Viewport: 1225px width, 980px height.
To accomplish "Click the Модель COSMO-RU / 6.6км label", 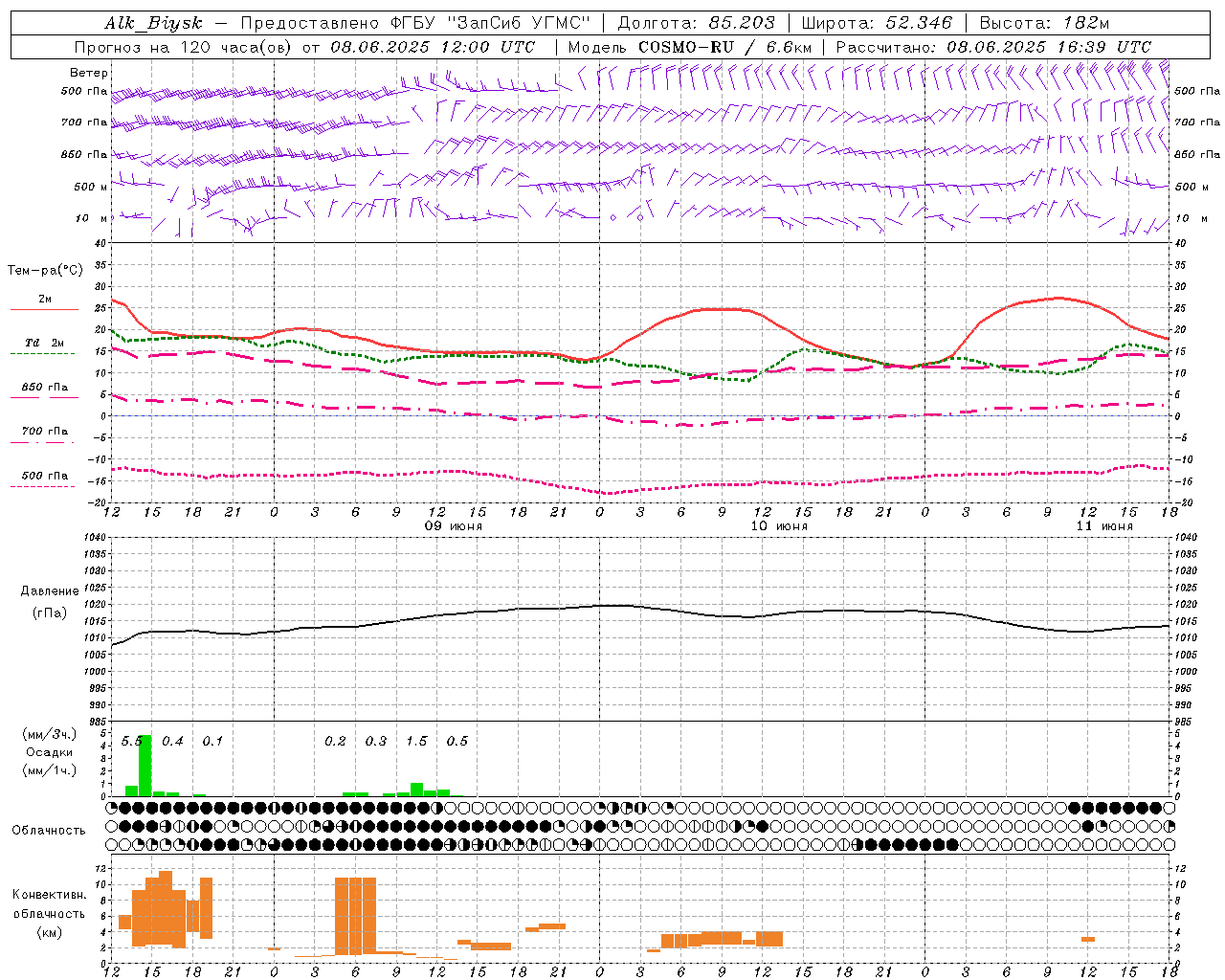I will 689,47.
